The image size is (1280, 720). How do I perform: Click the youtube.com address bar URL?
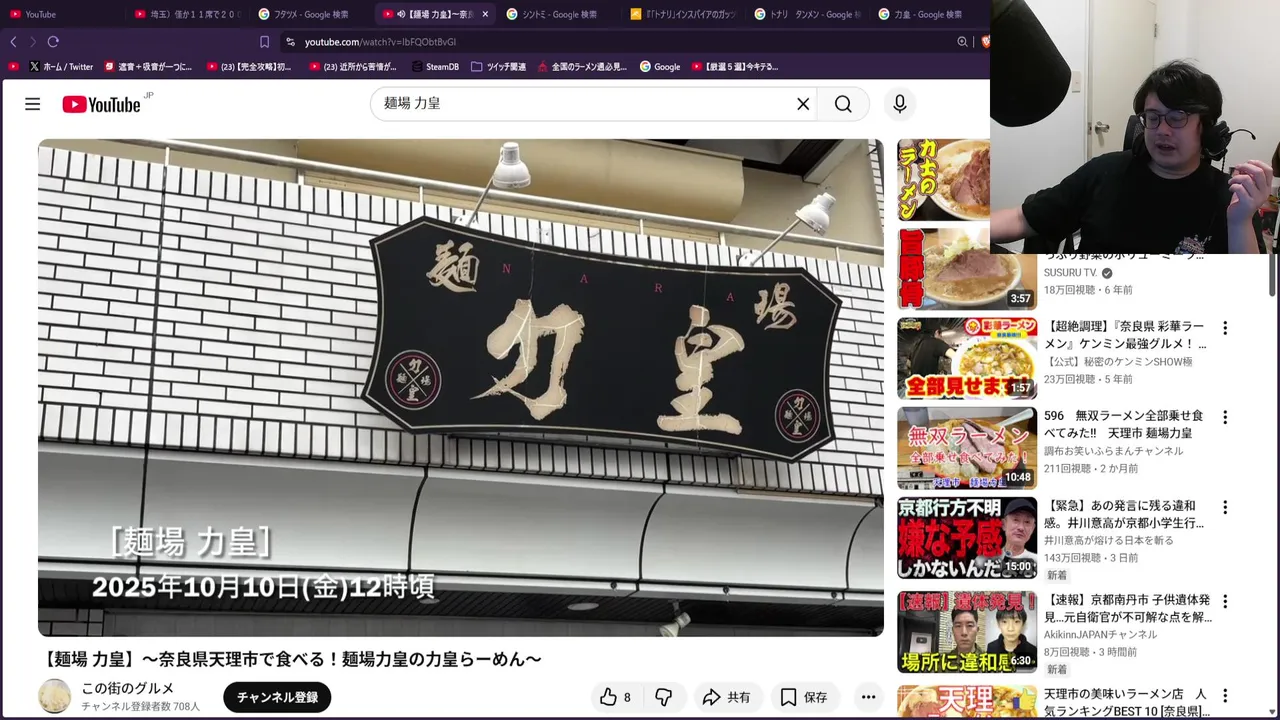tap(380, 42)
